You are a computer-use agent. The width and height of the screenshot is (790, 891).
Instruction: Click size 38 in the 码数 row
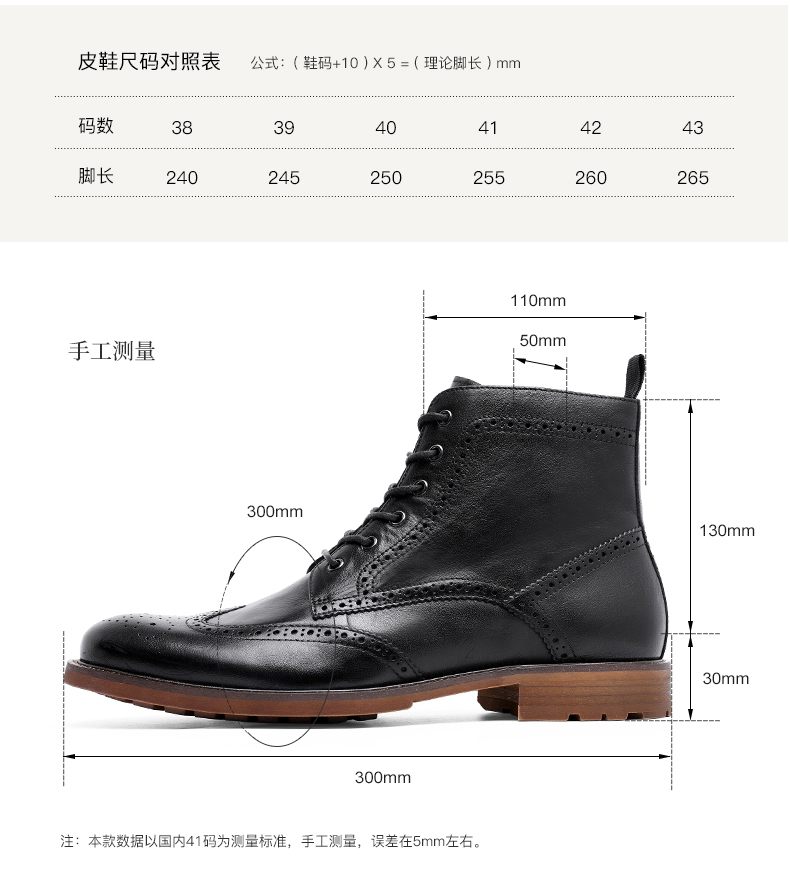click(182, 128)
